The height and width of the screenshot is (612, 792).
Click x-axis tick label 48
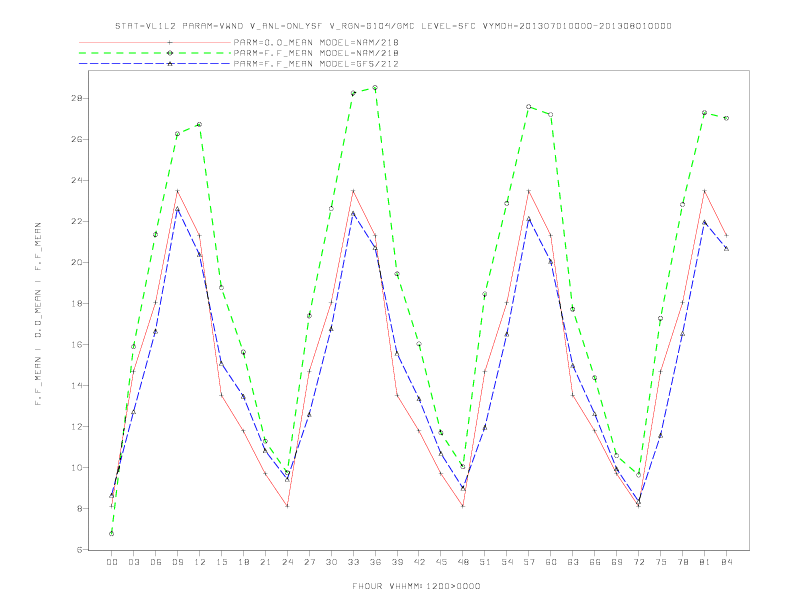pyautogui.click(x=463, y=562)
